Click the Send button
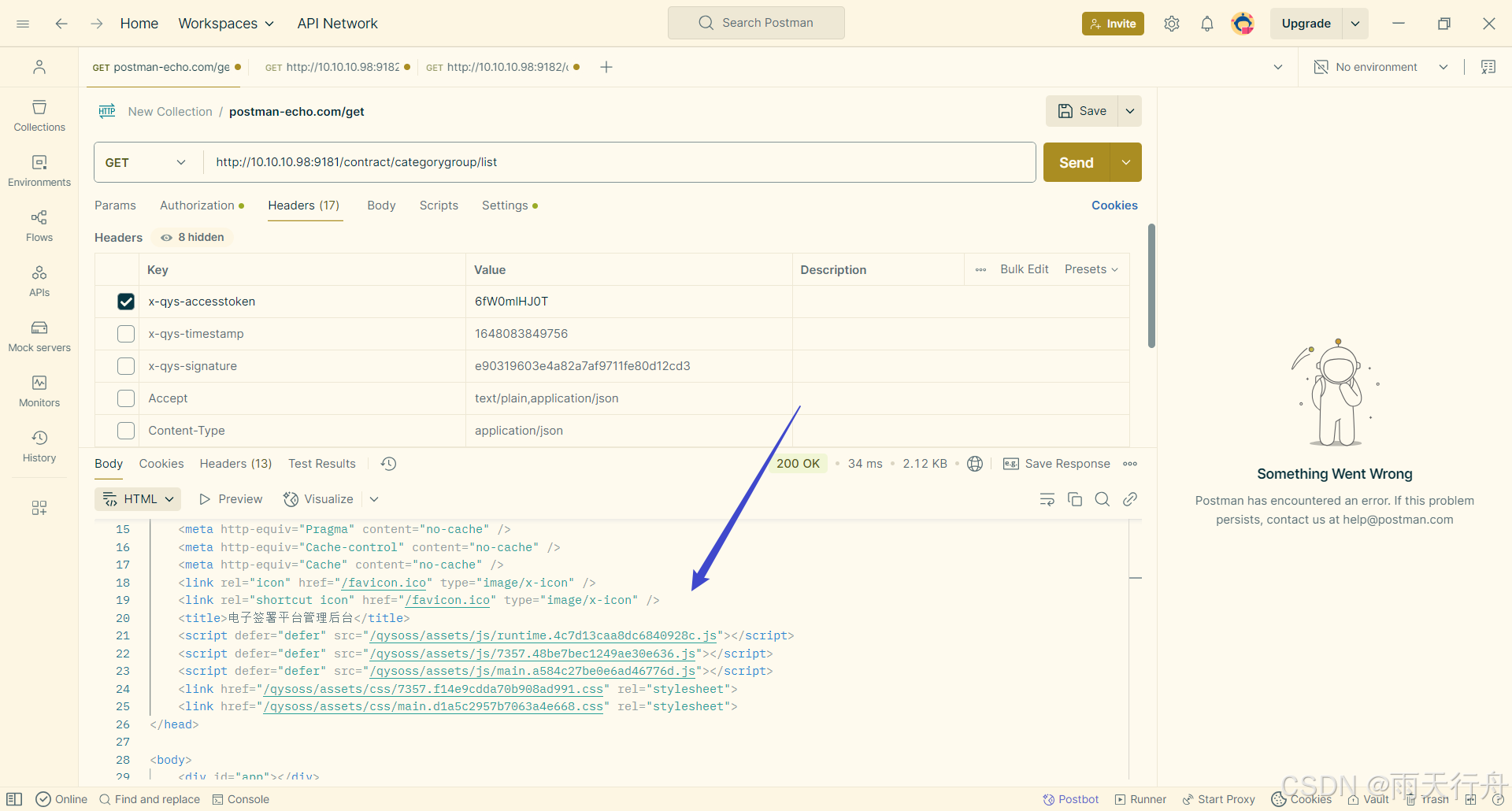 pos(1077,162)
